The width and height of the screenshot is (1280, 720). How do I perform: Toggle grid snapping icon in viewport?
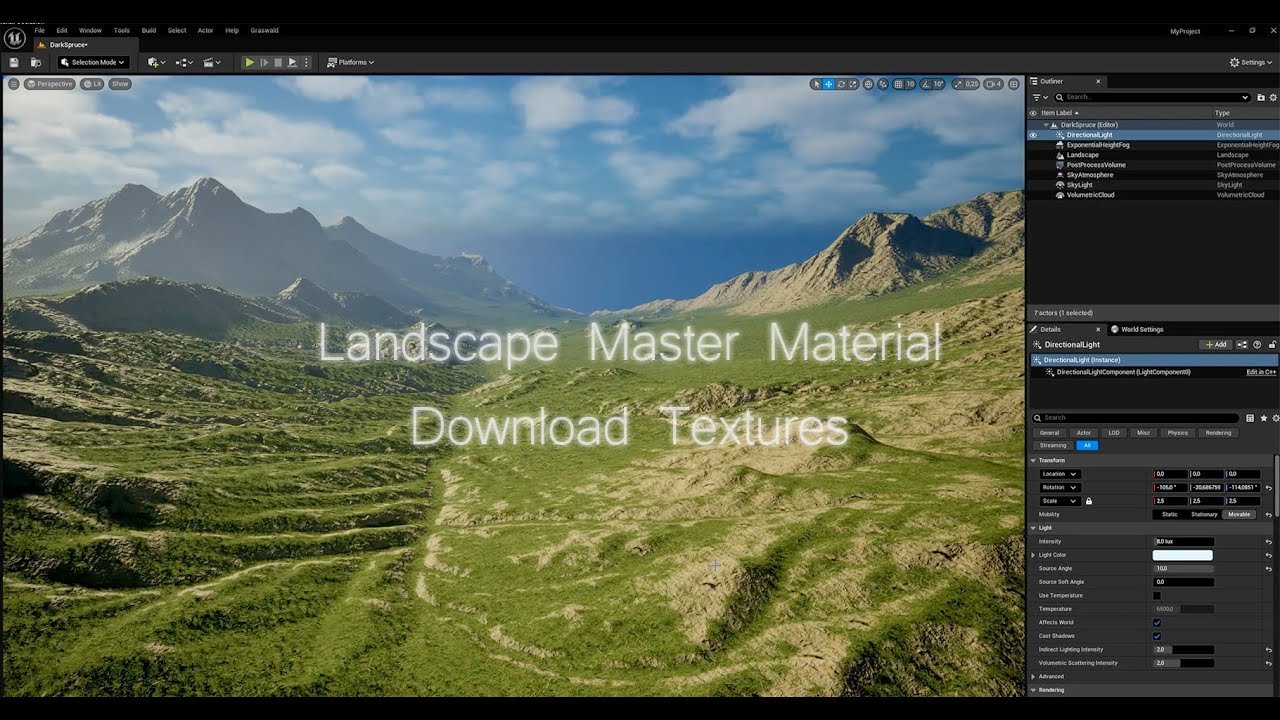pyautogui.click(x=899, y=84)
